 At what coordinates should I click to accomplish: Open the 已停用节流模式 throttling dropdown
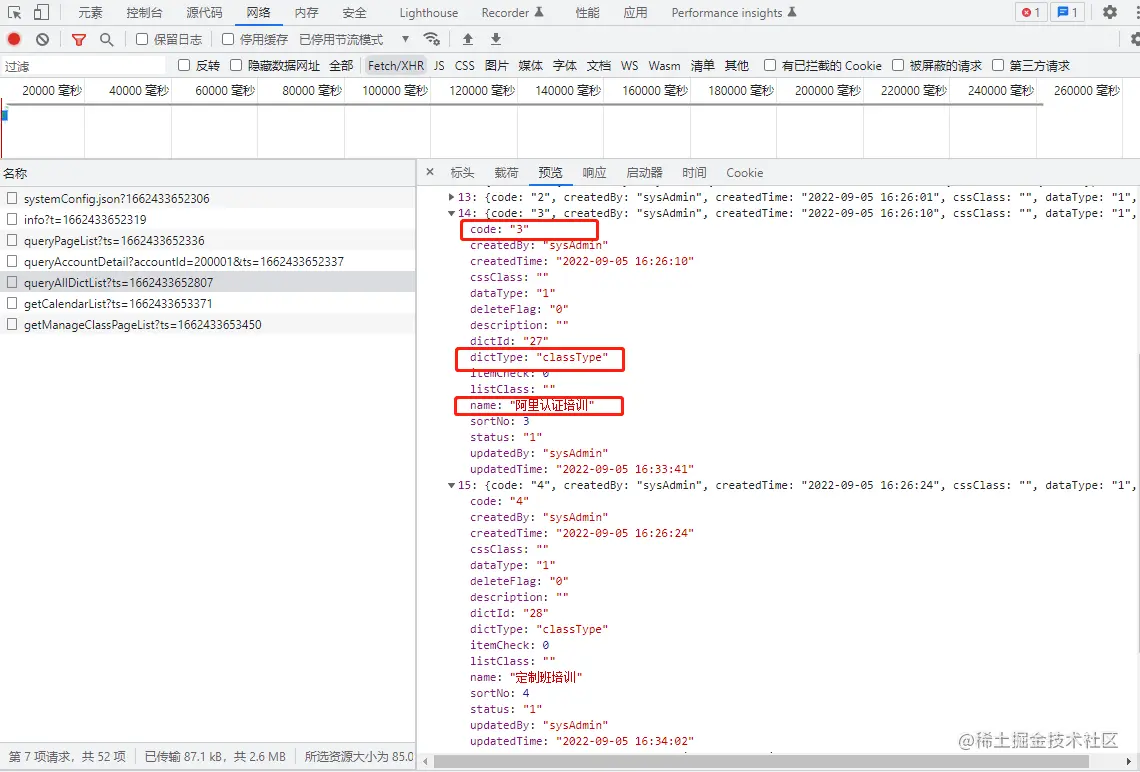coord(354,39)
